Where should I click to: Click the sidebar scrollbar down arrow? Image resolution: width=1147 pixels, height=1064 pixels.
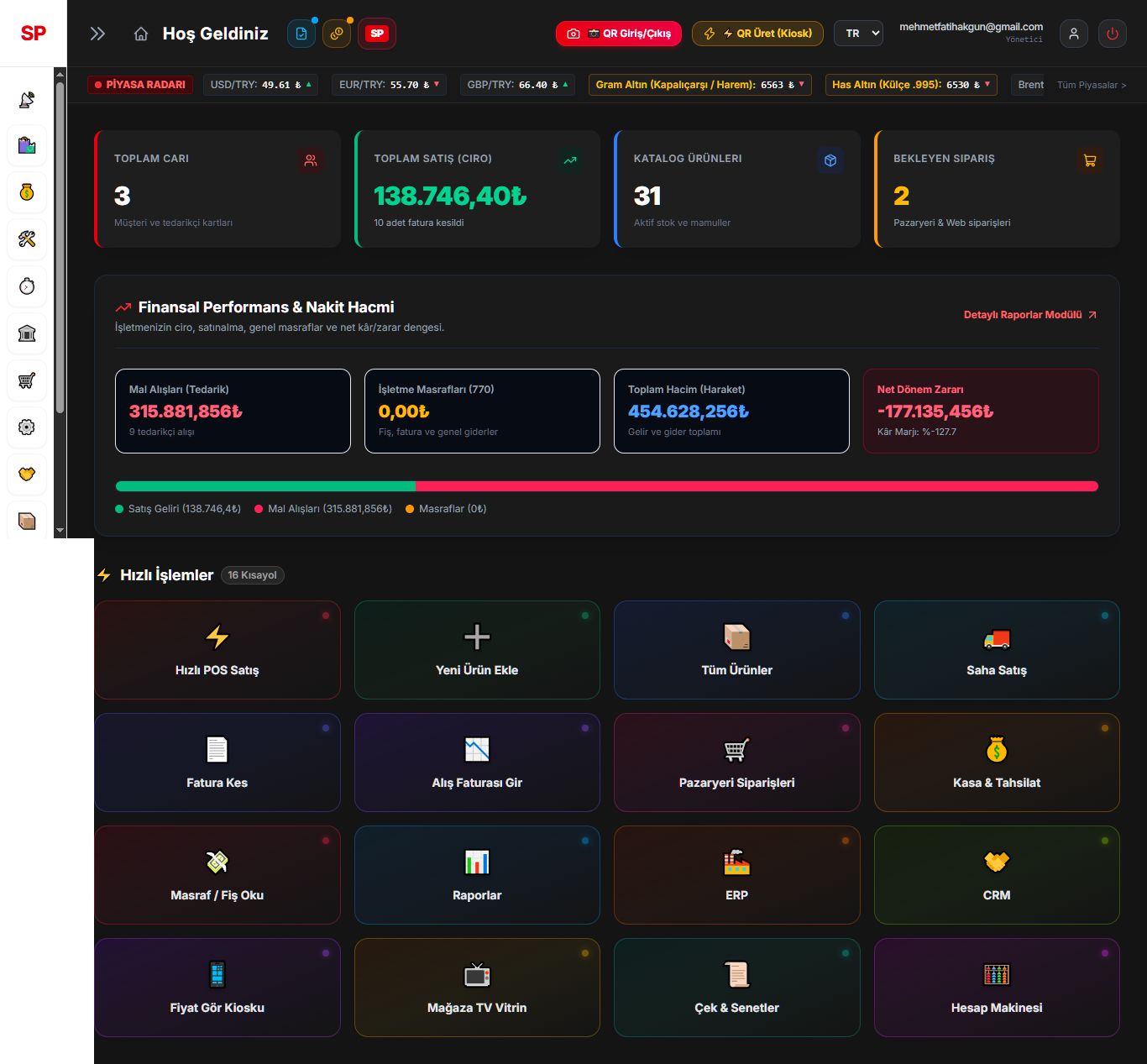pyautogui.click(x=60, y=531)
